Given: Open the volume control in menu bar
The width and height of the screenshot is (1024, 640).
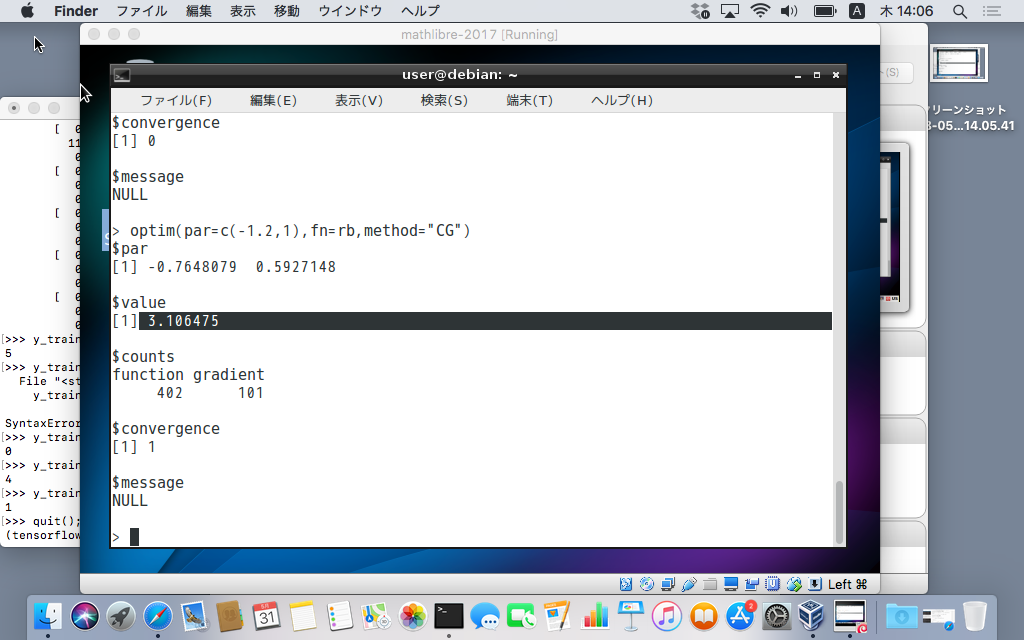Looking at the screenshot, I should click(789, 11).
